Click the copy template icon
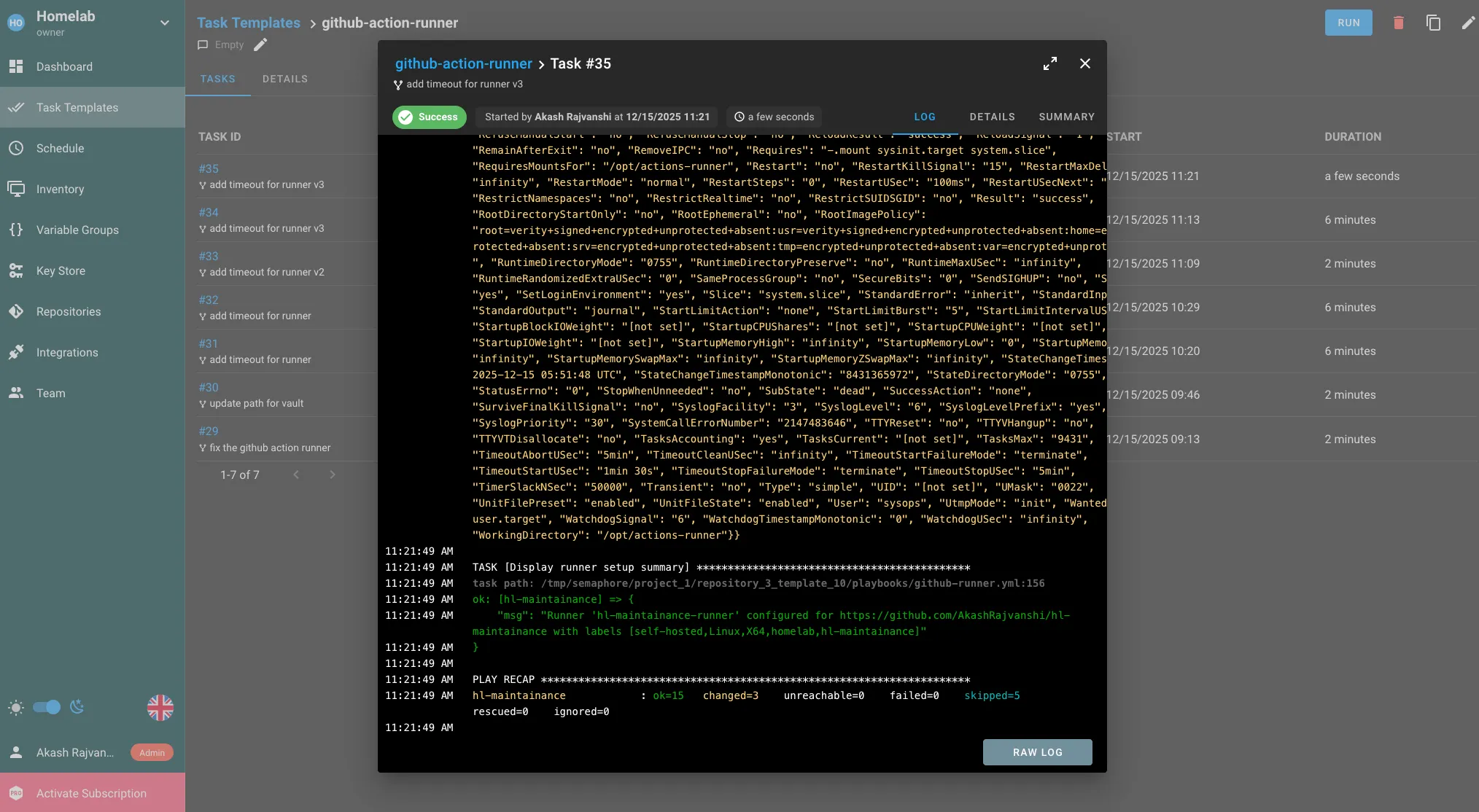 [1433, 23]
